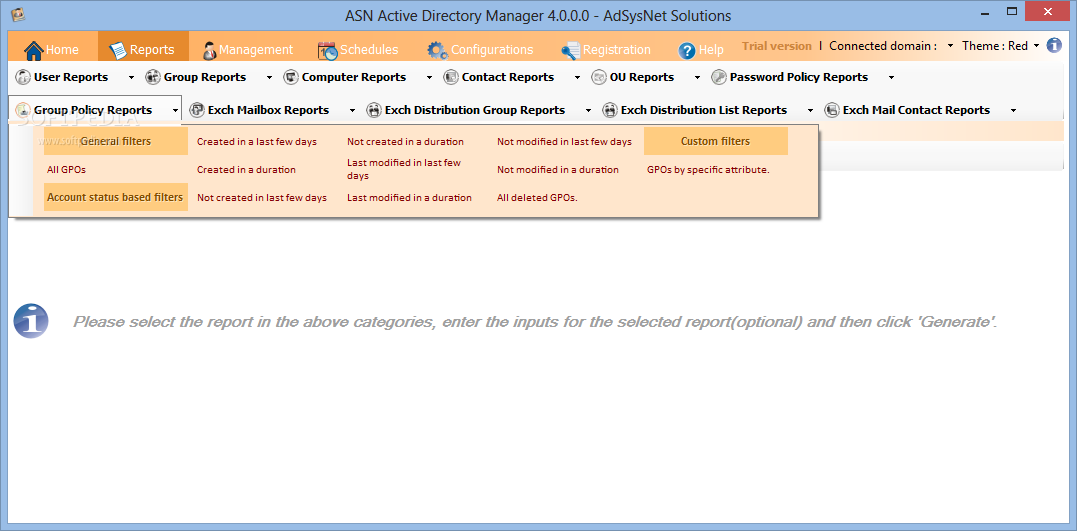
Task: Choose Last modified in a duration
Action: pyautogui.click(x=409, y=198)
